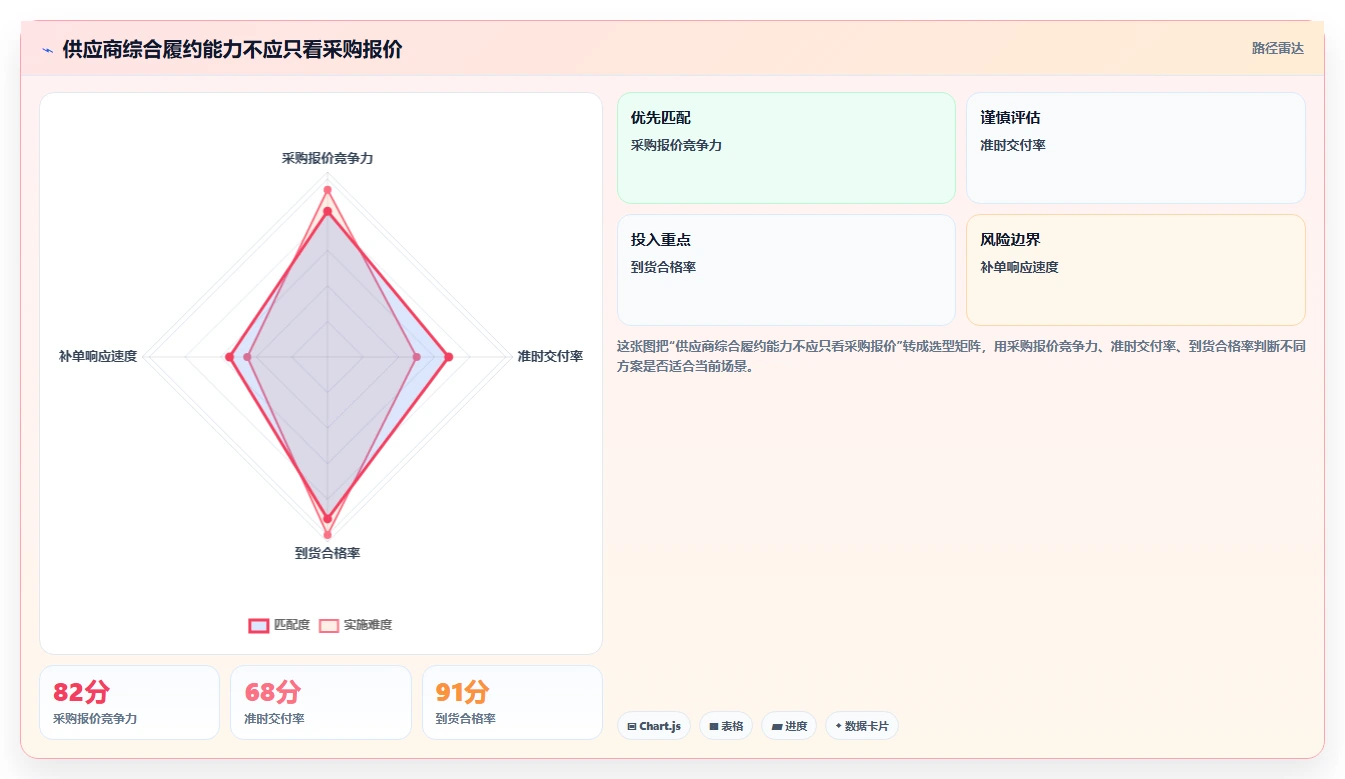Viewport: 1345px width, 779px height.
Task: Click 准时交付率 text in 谨慎评估 card
Action: point(1013,145)
